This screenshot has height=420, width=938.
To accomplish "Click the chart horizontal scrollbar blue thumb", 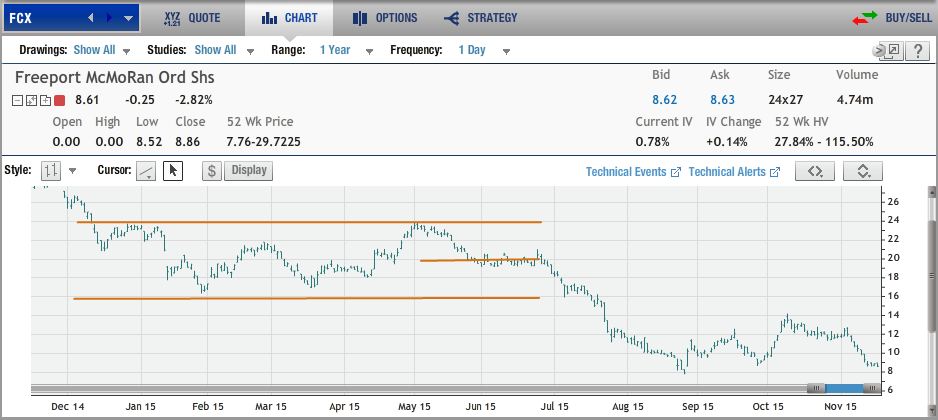I will (844, 389).
